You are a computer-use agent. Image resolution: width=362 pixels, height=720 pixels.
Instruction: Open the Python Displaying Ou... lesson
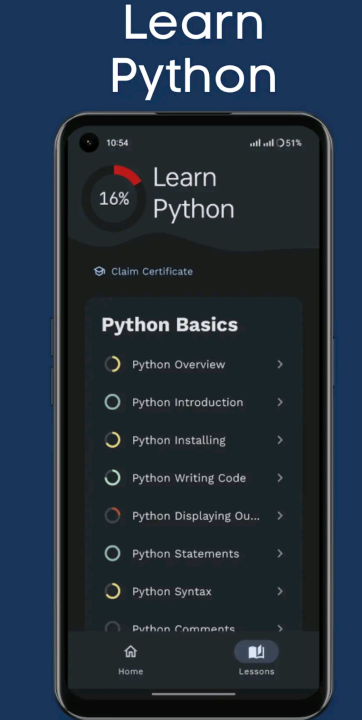tap(193, 516)
